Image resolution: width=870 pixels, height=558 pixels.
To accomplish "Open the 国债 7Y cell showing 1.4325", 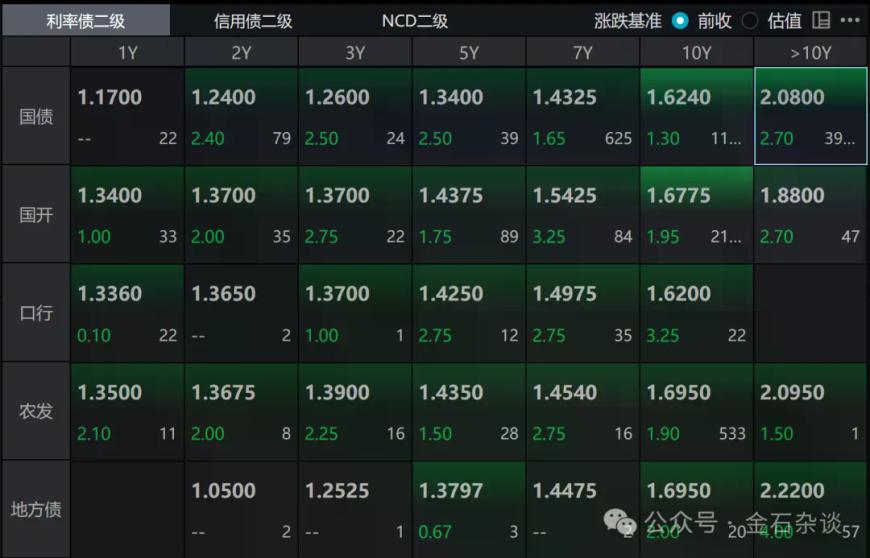I will pos(583,116).
